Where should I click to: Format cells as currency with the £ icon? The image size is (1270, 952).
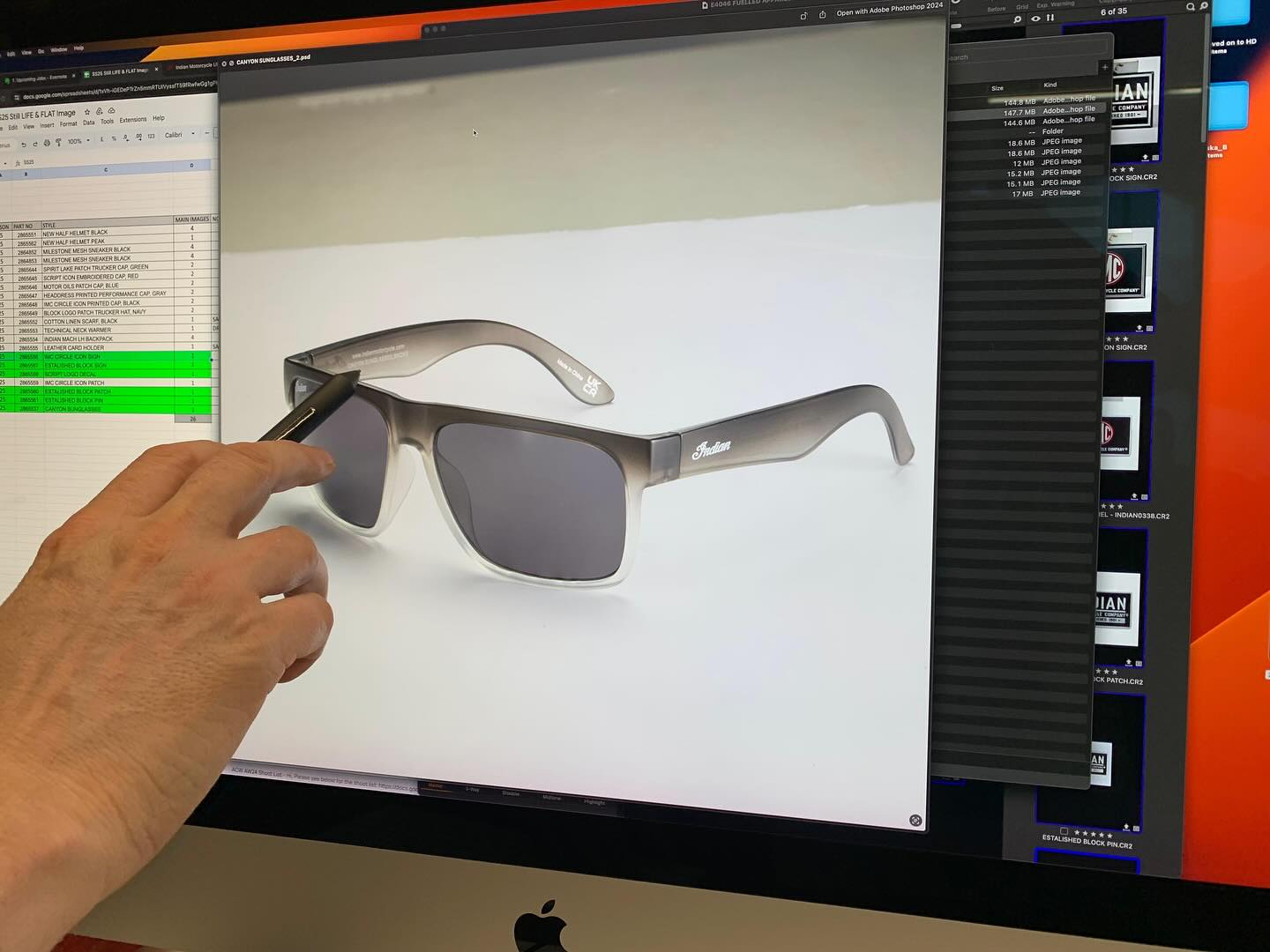(x=101, y=139)
